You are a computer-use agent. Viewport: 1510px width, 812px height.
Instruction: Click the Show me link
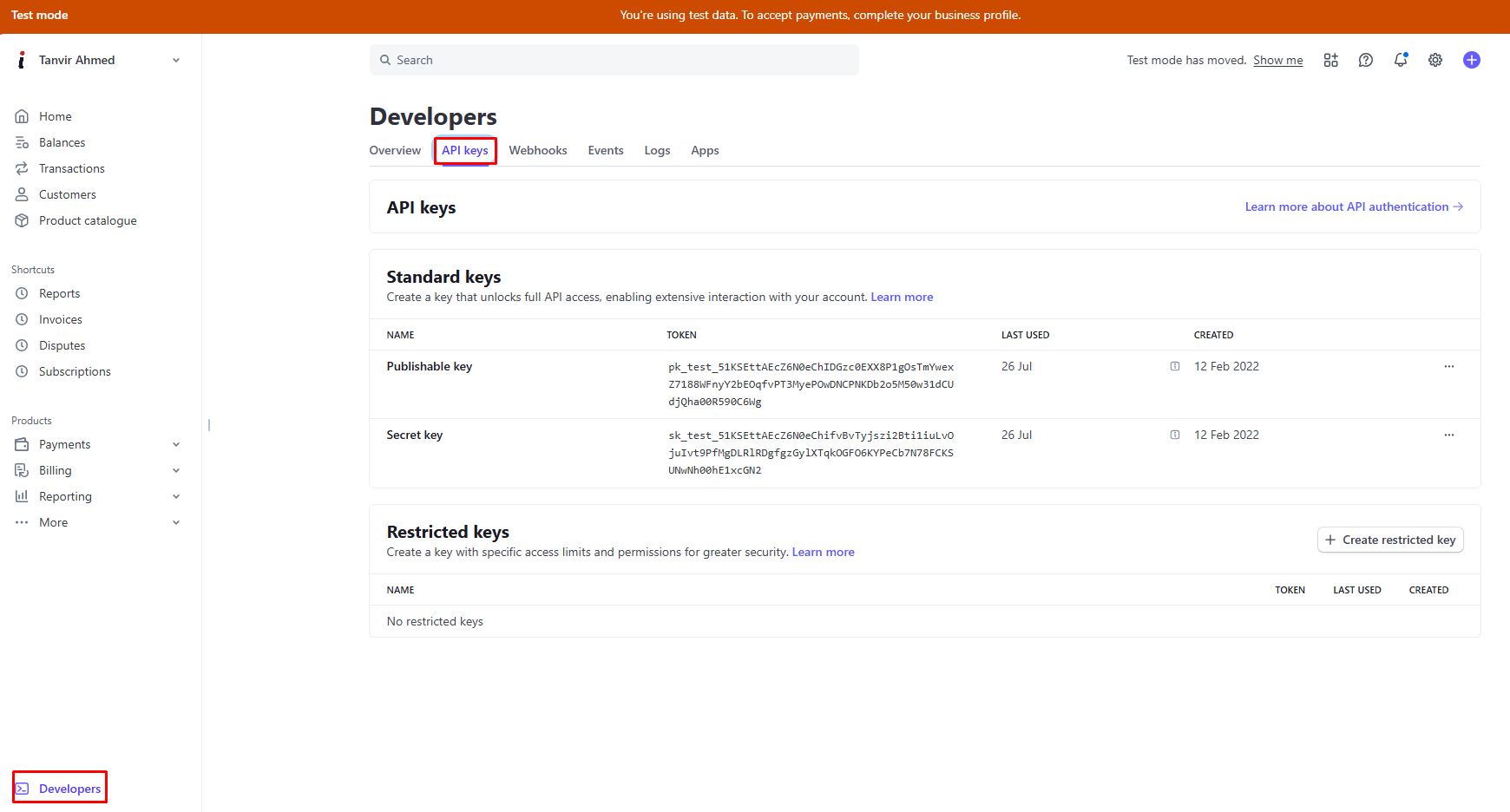pyautogui.click(x=1278, y=60)
